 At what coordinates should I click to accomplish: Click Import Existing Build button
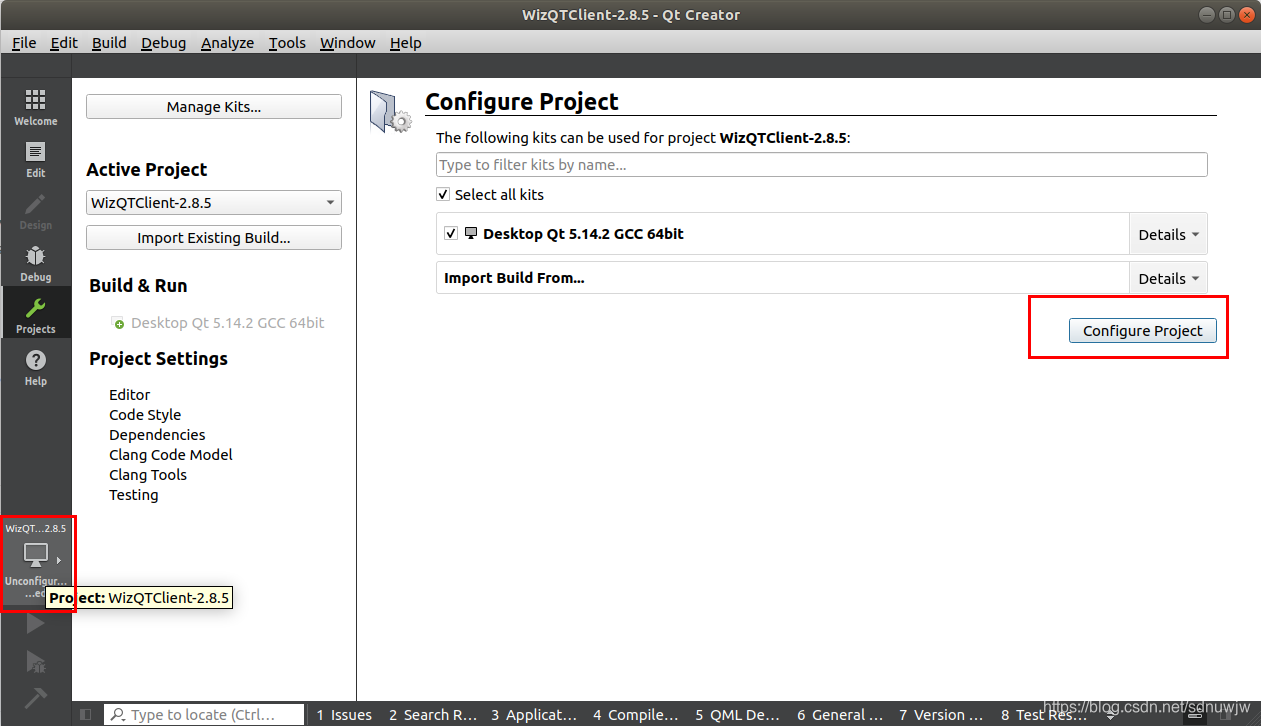click(214, 238)
